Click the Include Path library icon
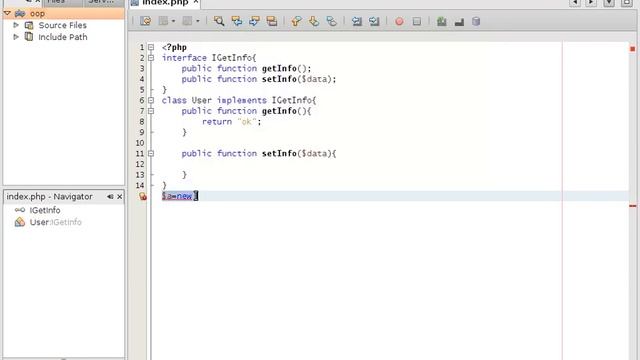640x360 pixels. (29, 37)
